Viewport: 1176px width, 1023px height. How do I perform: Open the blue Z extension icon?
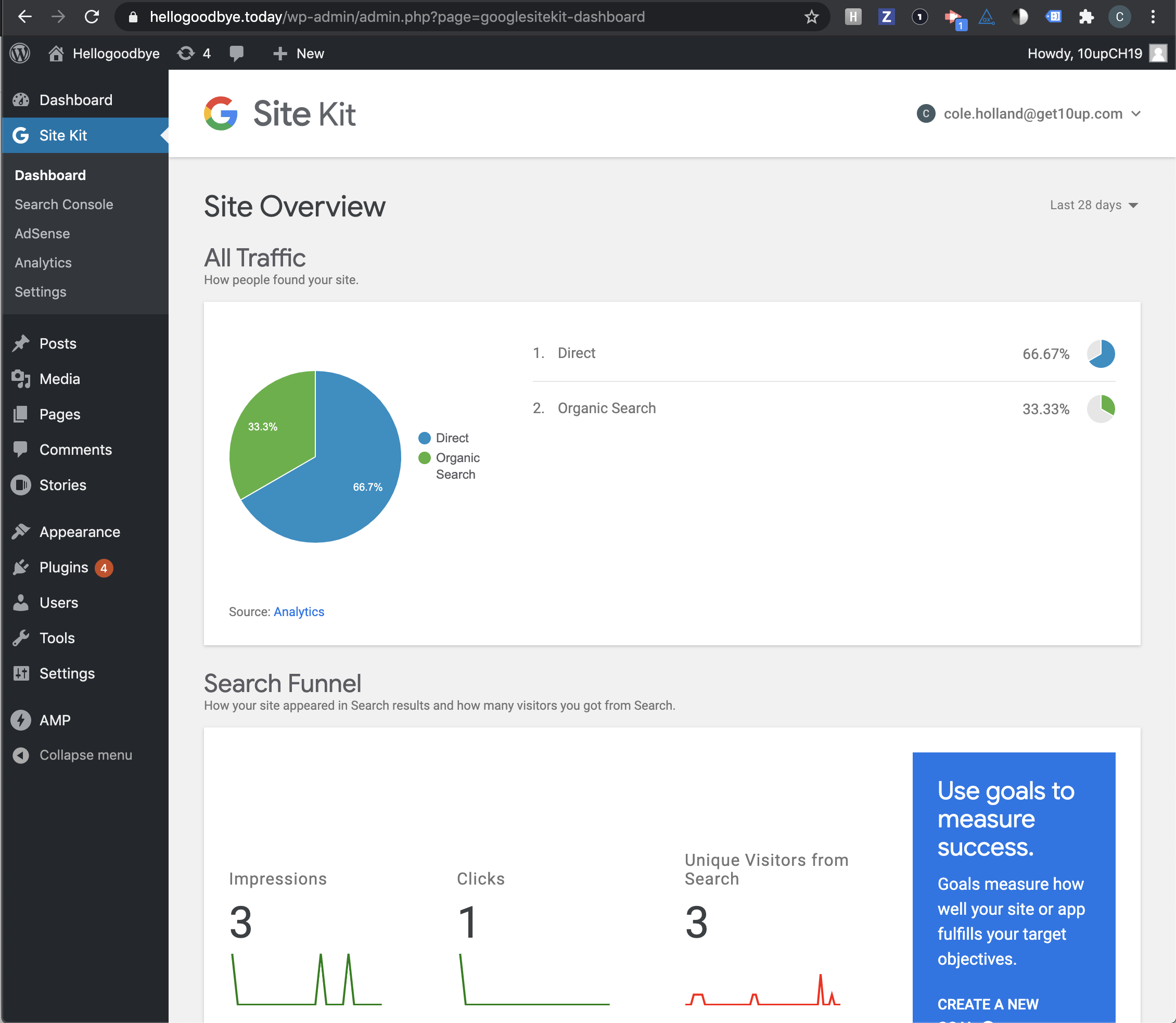[886, 17]
